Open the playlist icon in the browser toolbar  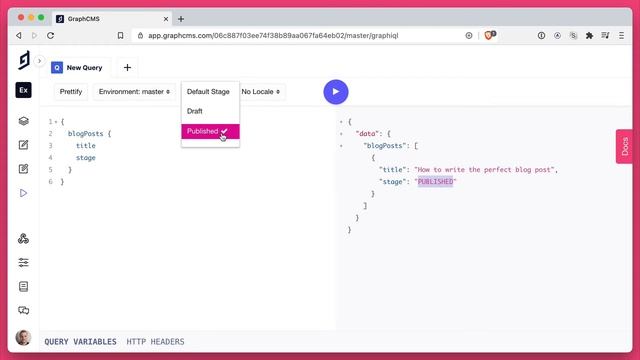coord(605,36)
